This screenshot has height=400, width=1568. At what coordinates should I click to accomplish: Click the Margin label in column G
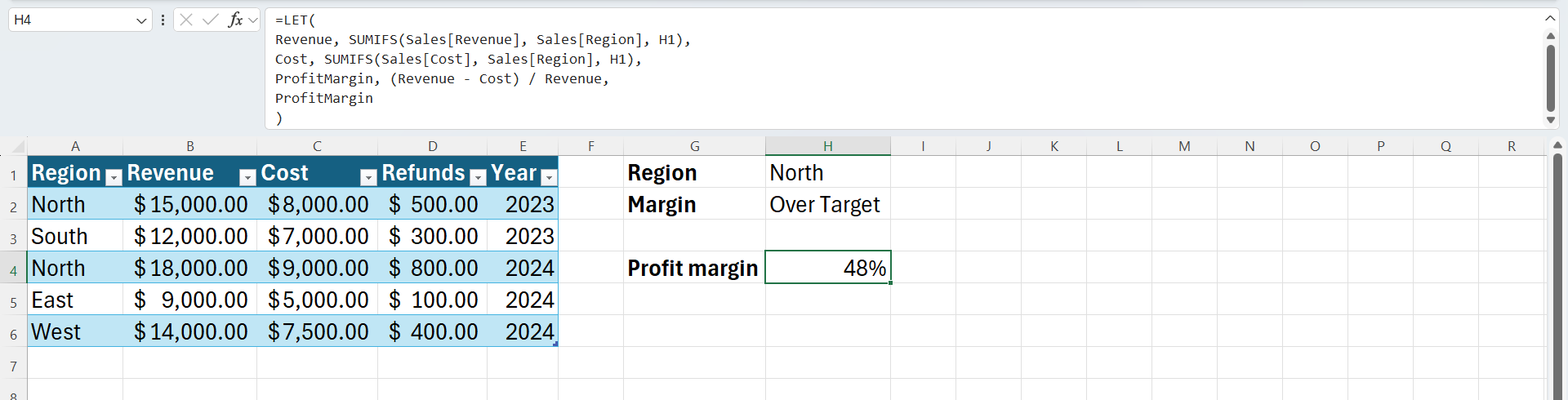[694, 204]
